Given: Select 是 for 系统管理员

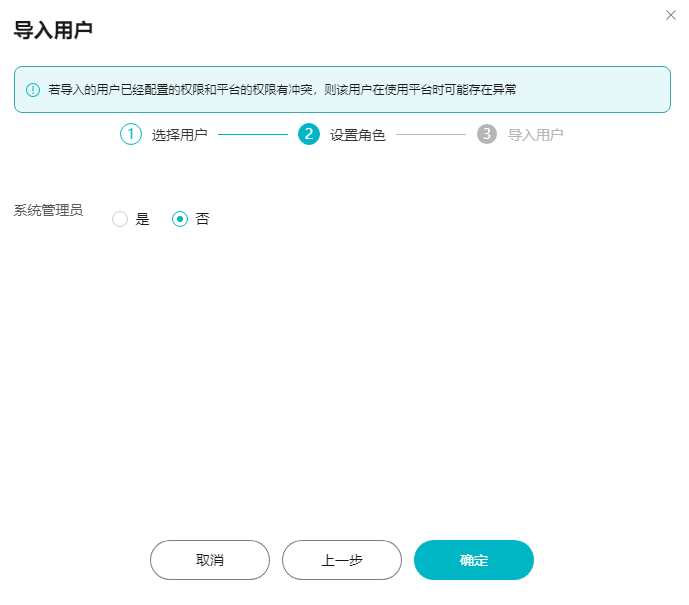Looking at the screenshot, I should [x=120, y=219].
